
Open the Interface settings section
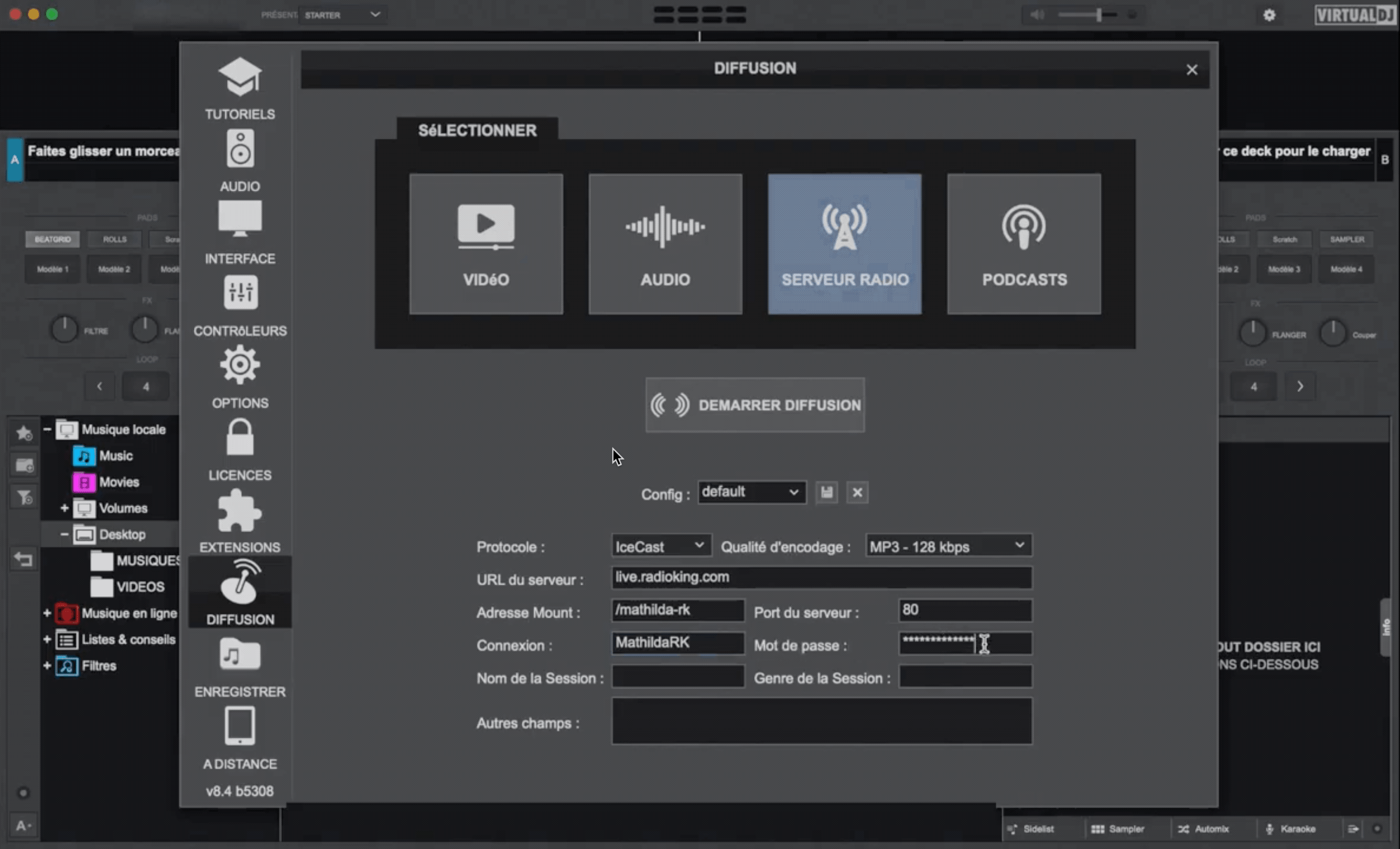pyautogui.click(x=240, y=232)
